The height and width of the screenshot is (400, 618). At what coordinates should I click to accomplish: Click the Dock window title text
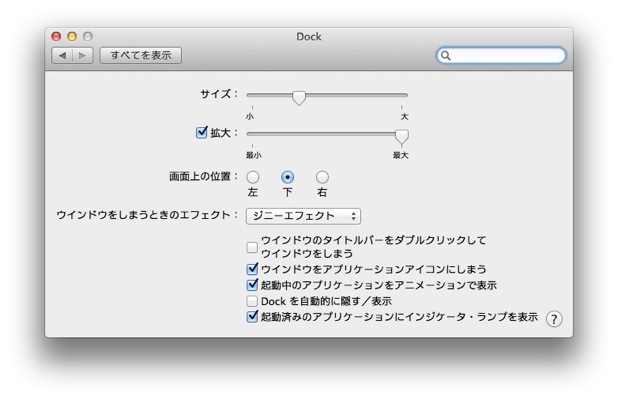tap(309, 37)
